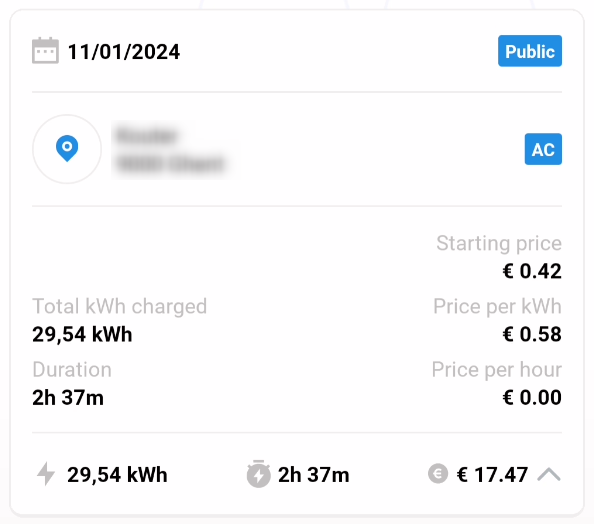This screenshot has height=524, width=594.
Task: Click the Public badge
Action: pyautogui.click(x=530, y=51)
